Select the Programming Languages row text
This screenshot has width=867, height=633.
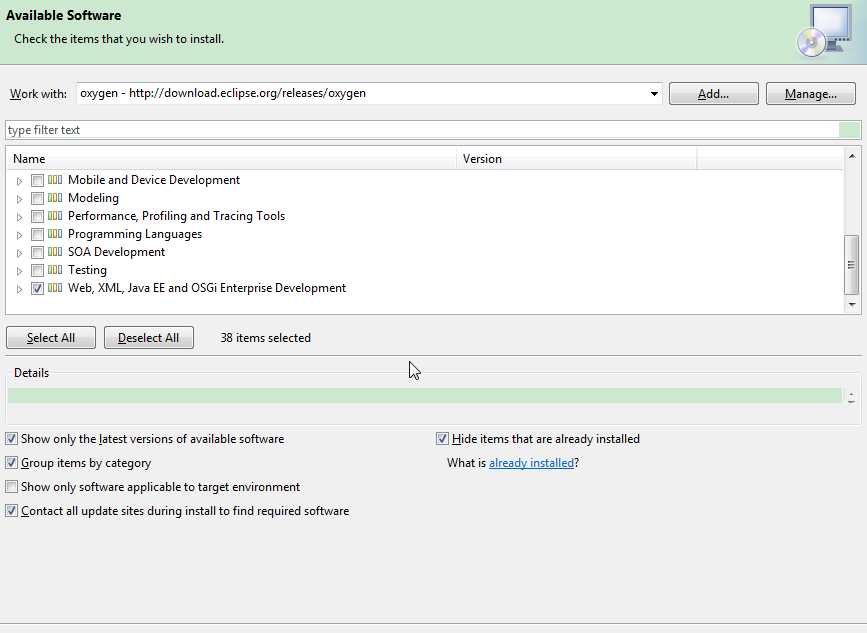pyautogui.click(x=135, y=234)
